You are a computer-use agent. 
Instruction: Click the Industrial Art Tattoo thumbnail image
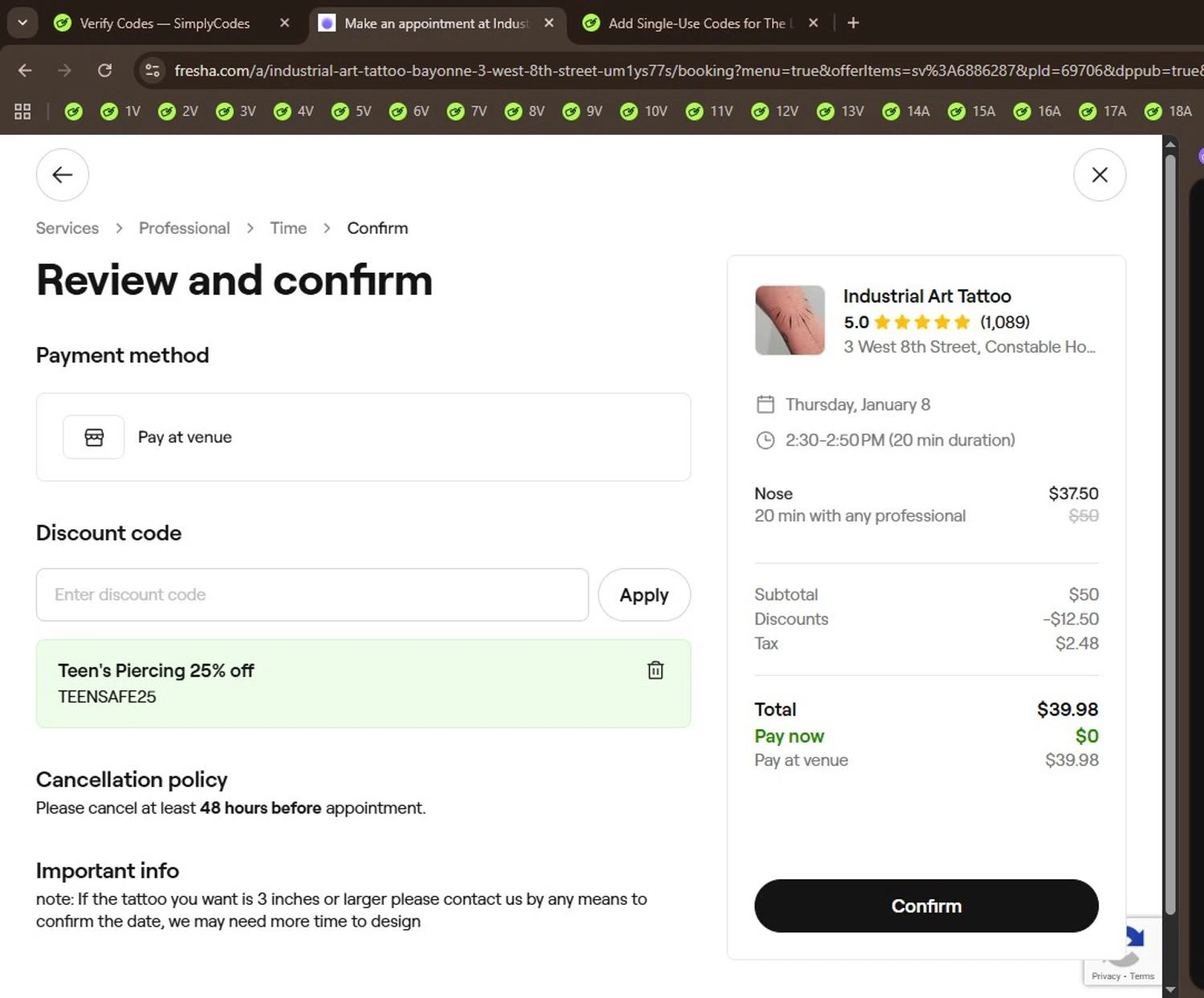790,320
